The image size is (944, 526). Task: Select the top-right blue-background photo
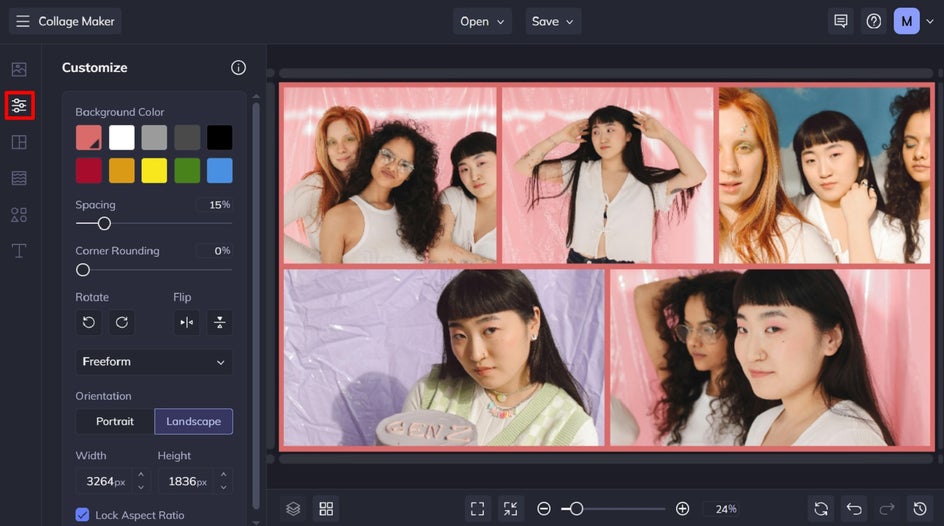pos(824,175)
